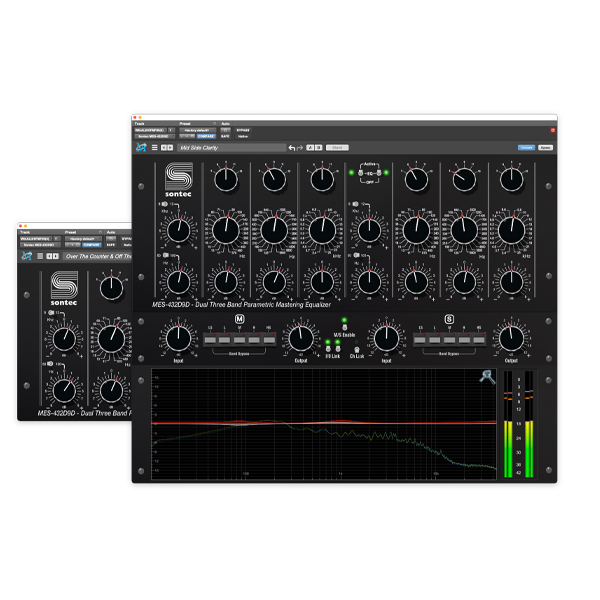Click the undo arrow in plugin toolbar
600x600 pixels.
pyautogui.click(x=292, y=147)
